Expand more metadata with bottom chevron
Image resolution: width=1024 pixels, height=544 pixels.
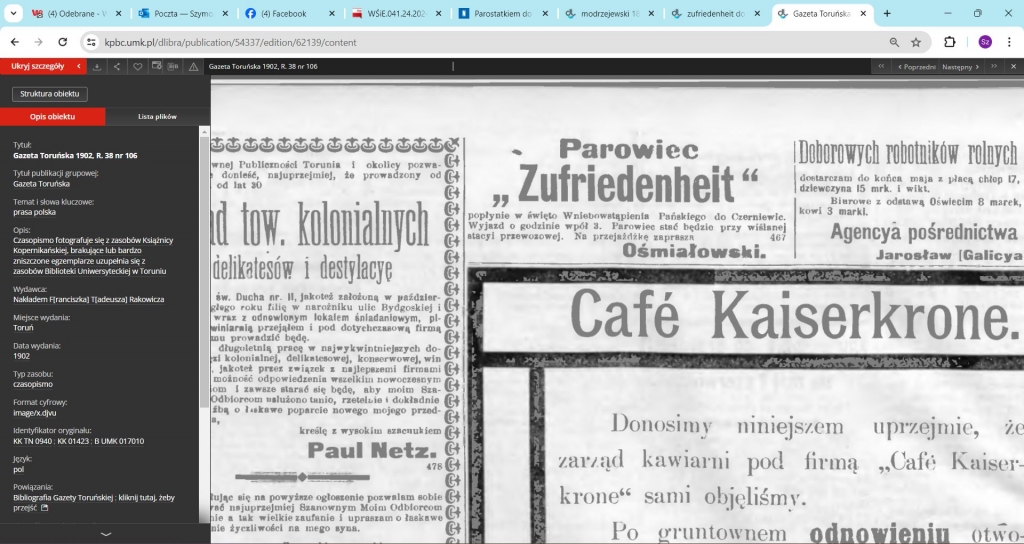pos(105,534)
